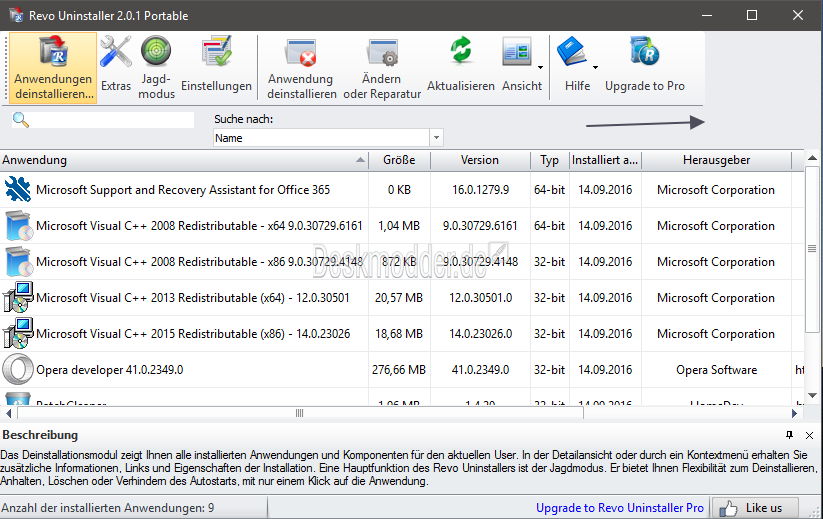Pin the Beschreibung panel
This screenshot has width=823, height=519.
(x=789, y=435)
